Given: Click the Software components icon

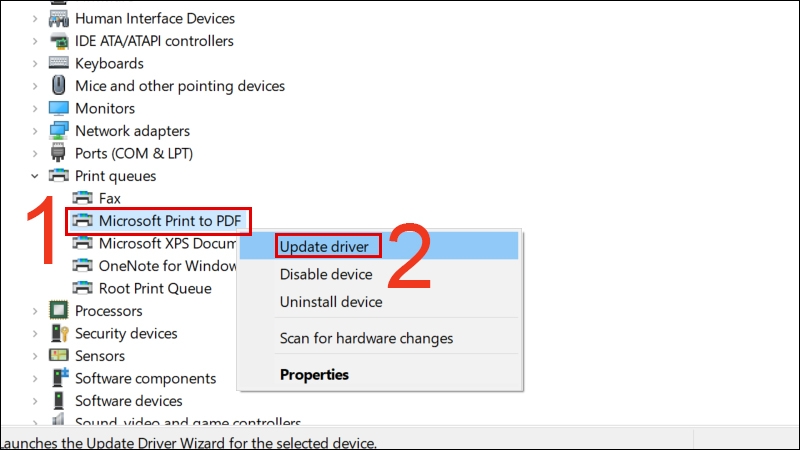Looking at the screenshot, I should (59, 378).
